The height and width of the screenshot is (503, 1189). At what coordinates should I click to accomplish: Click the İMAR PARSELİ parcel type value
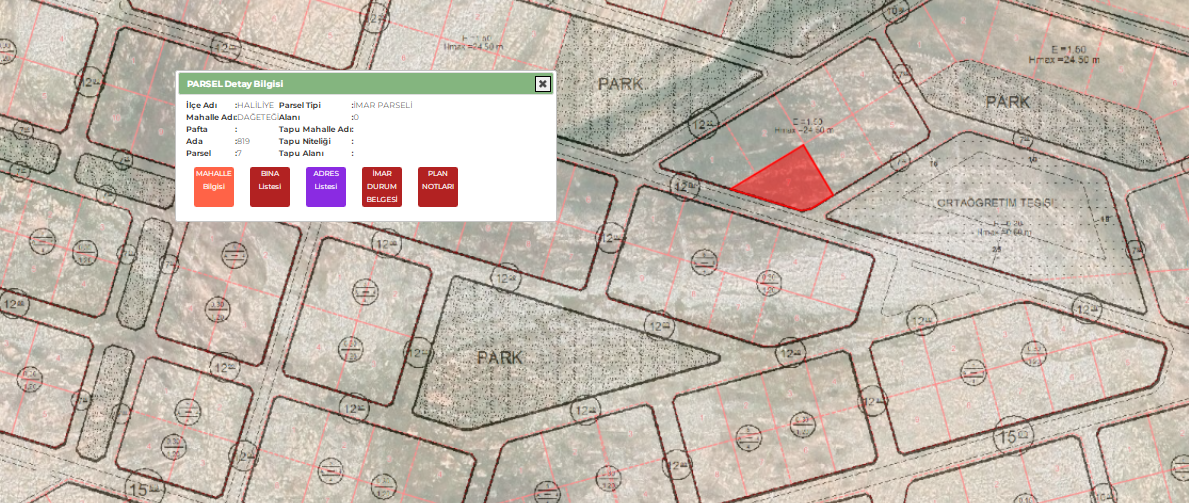click(x=384, y=105)
